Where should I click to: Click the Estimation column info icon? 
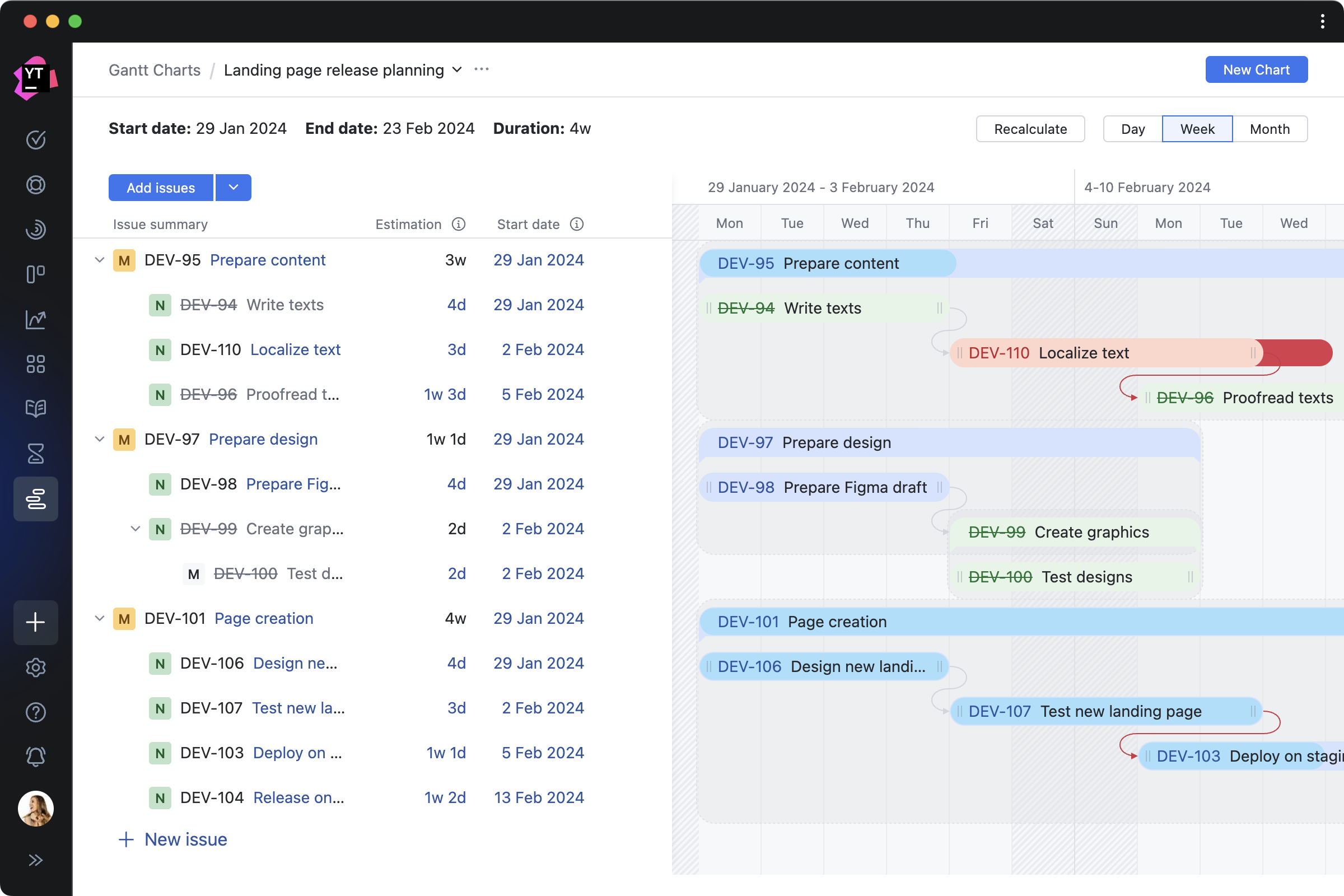(x=459, y=224)
